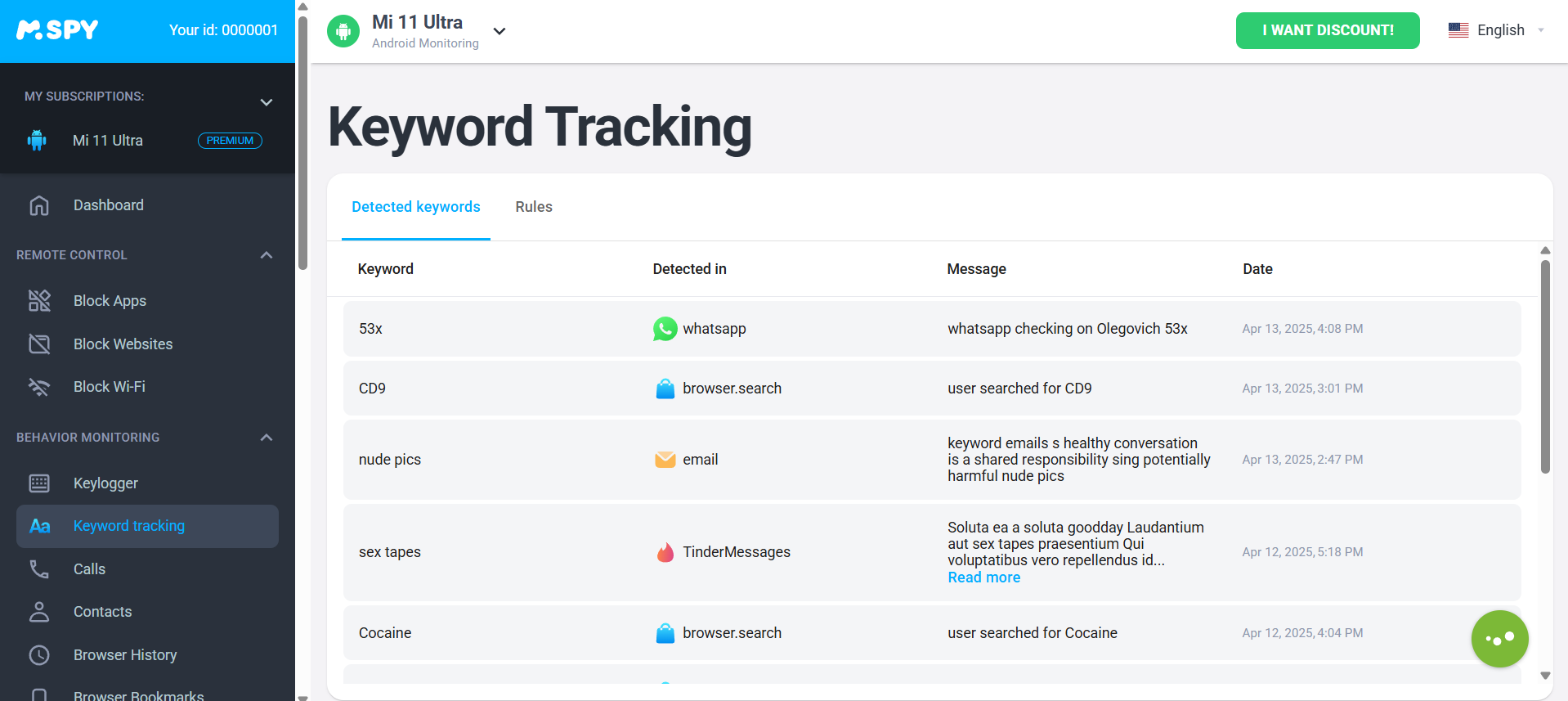Click the CD9 keyword cell
1568x701 pixels.
(373, 389)
